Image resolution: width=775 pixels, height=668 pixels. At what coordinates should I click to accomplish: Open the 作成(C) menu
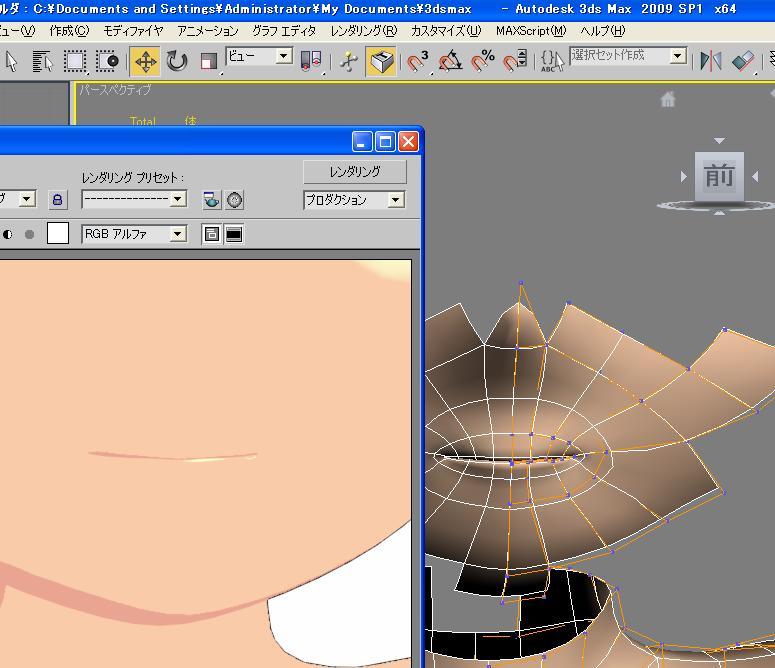point(69,31)
